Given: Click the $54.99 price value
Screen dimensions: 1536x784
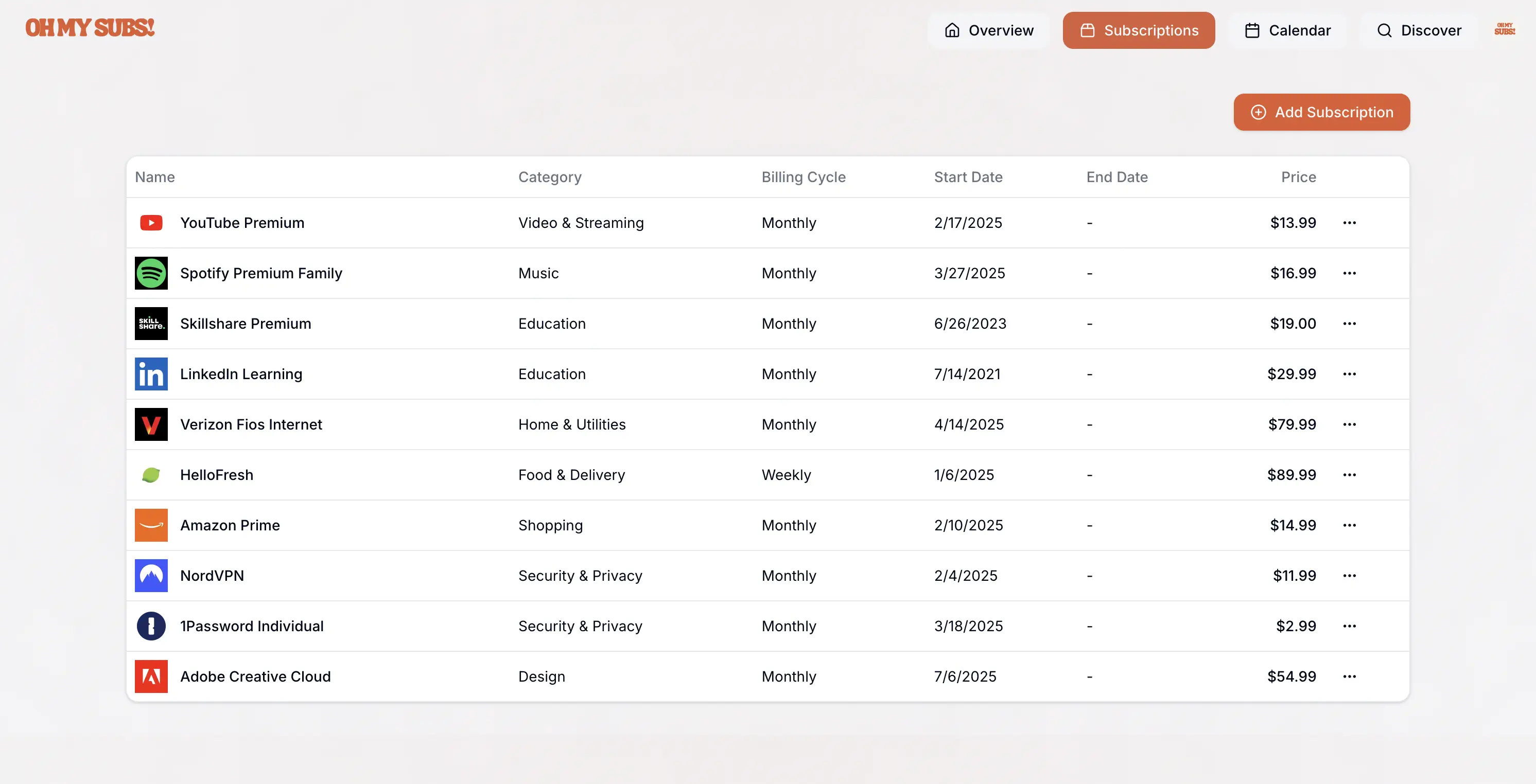Looking at the screenshot, I should click(x=1291, y=677).
